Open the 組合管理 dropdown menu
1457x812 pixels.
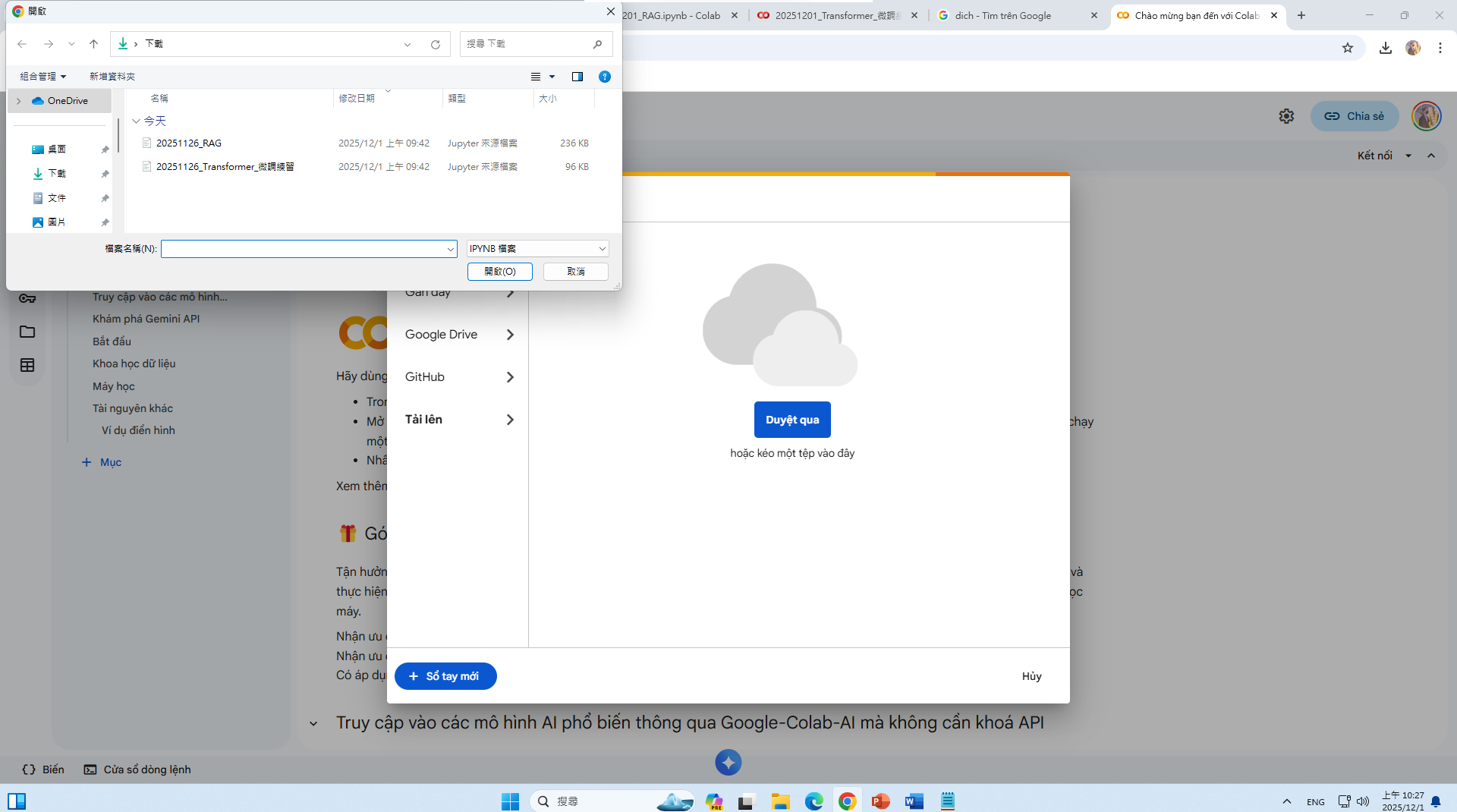pos(43,77)
